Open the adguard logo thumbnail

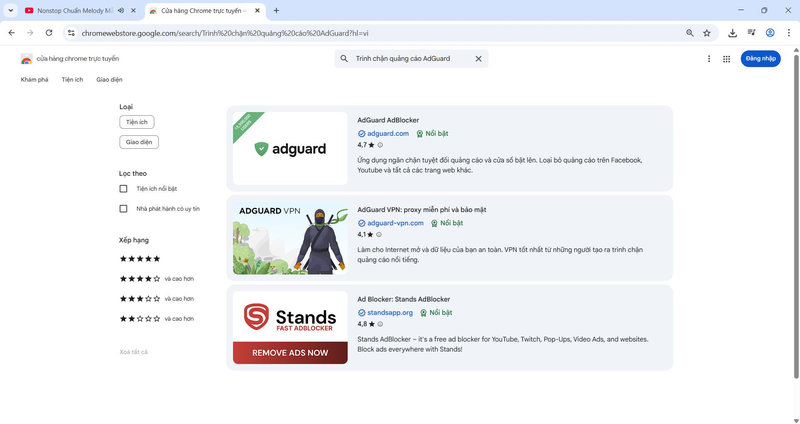pos(290,148)
